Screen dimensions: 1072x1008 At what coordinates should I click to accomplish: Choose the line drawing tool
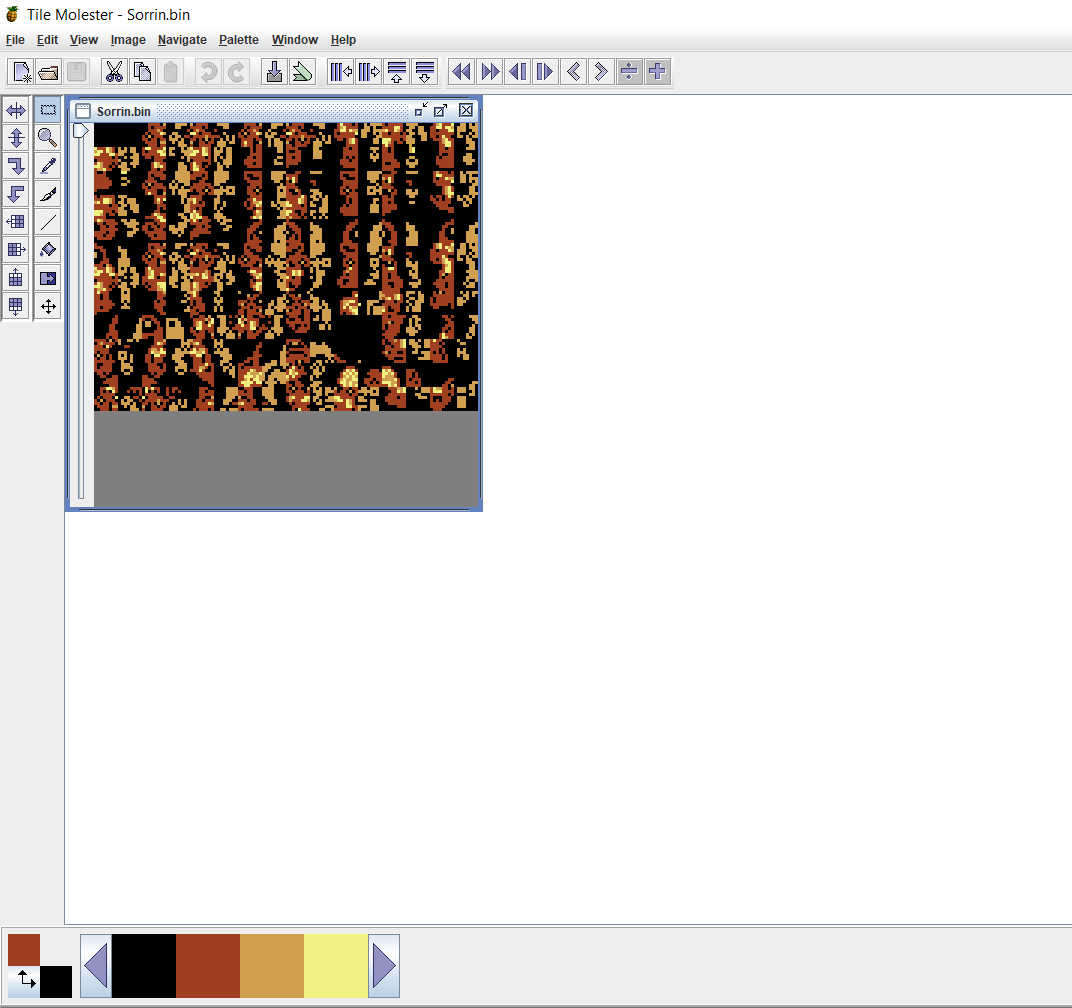(x=47, y=222)
